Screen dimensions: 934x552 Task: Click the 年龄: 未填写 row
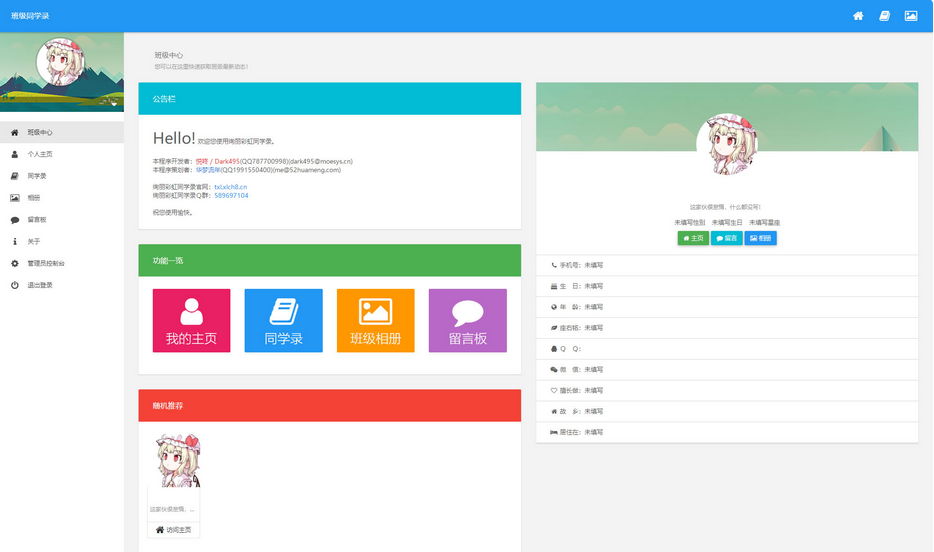coord(727,307)
